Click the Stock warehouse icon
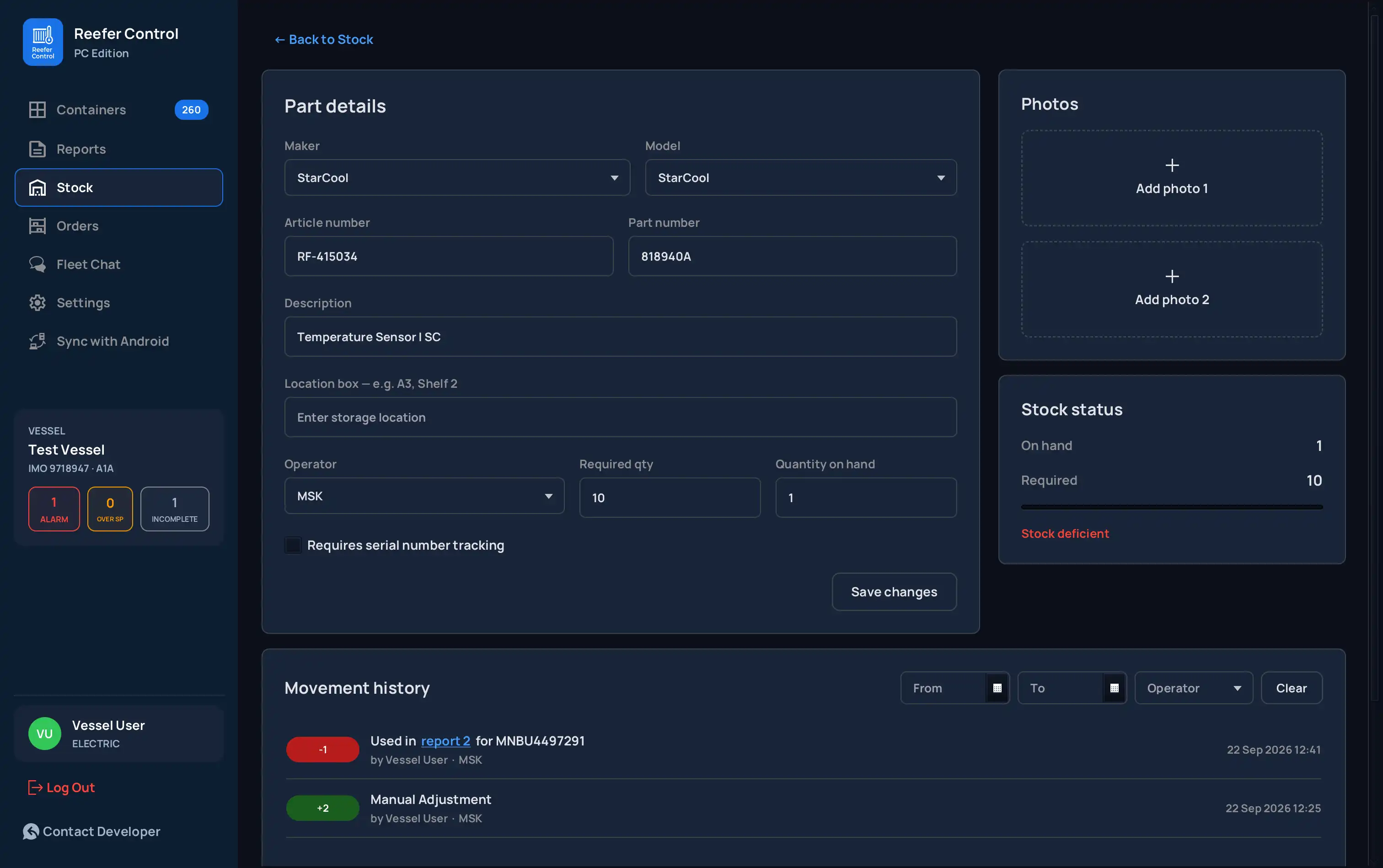The image size is (1383, 868). [38, 188]
